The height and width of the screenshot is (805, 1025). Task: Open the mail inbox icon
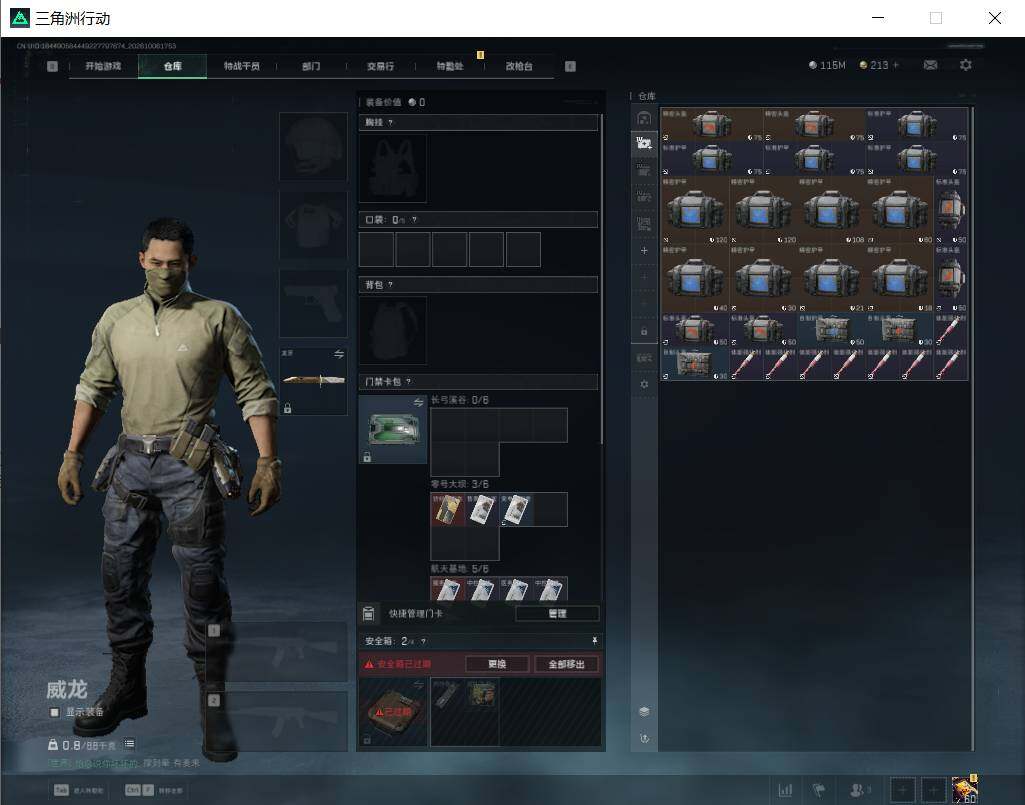pyautogui.click(x=930, y=65)
